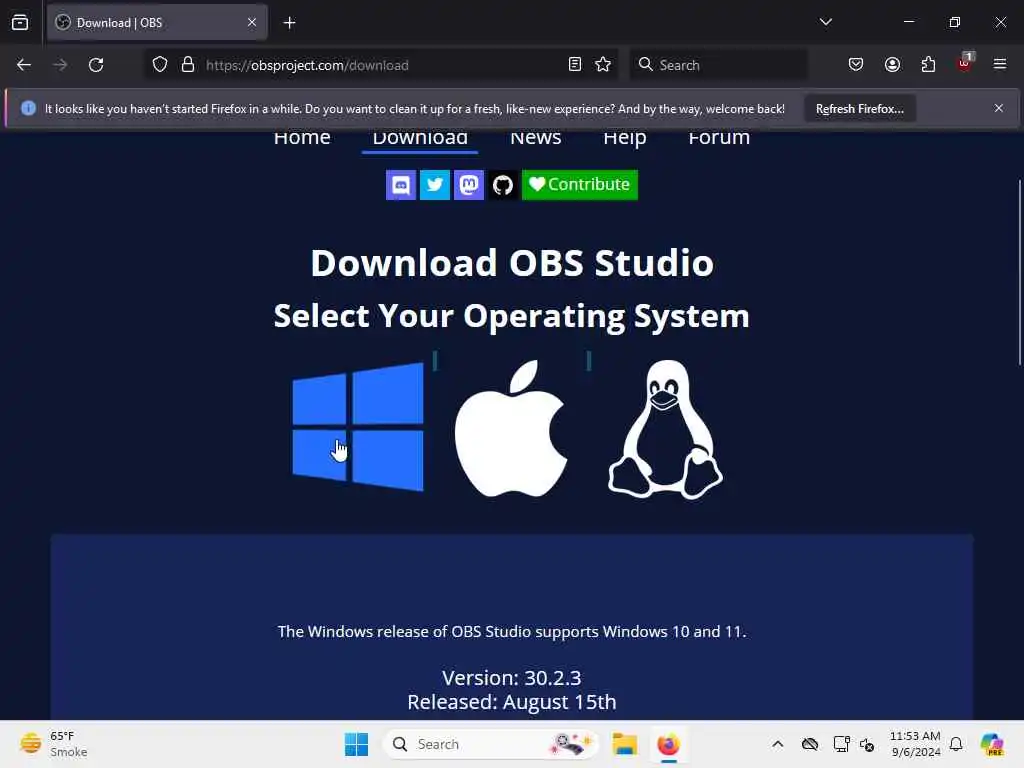Select the Linux penguin logo
Viewport: 1024px width, 768px height.
coord(665,429)
